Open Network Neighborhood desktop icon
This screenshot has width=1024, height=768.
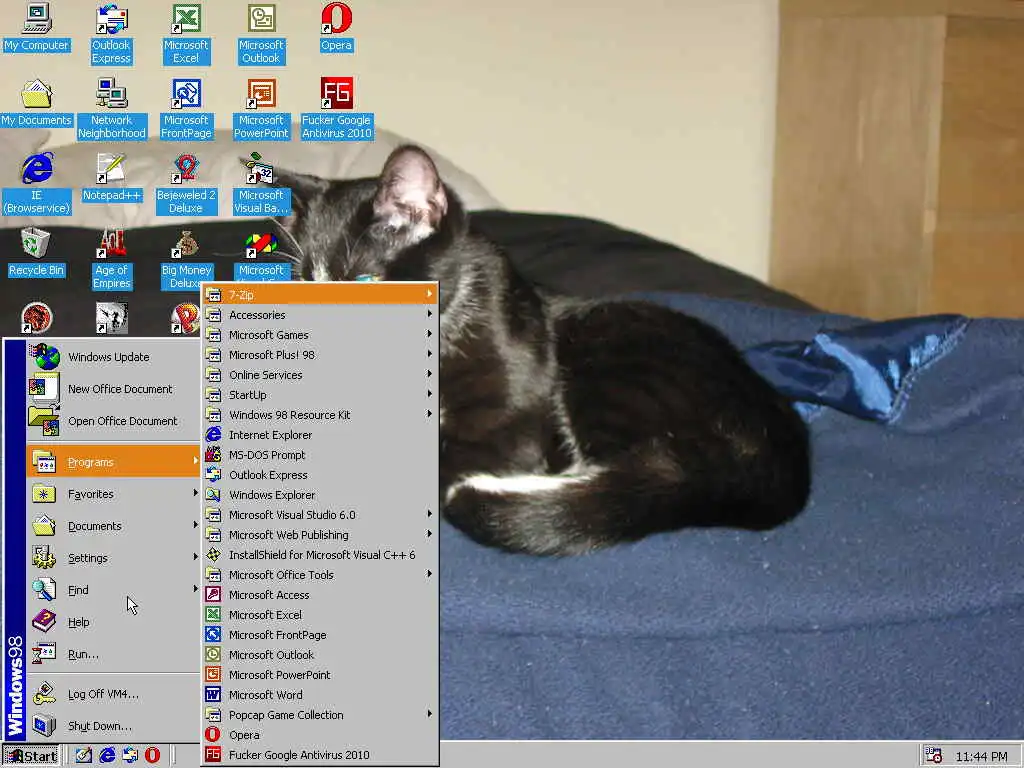112,108
